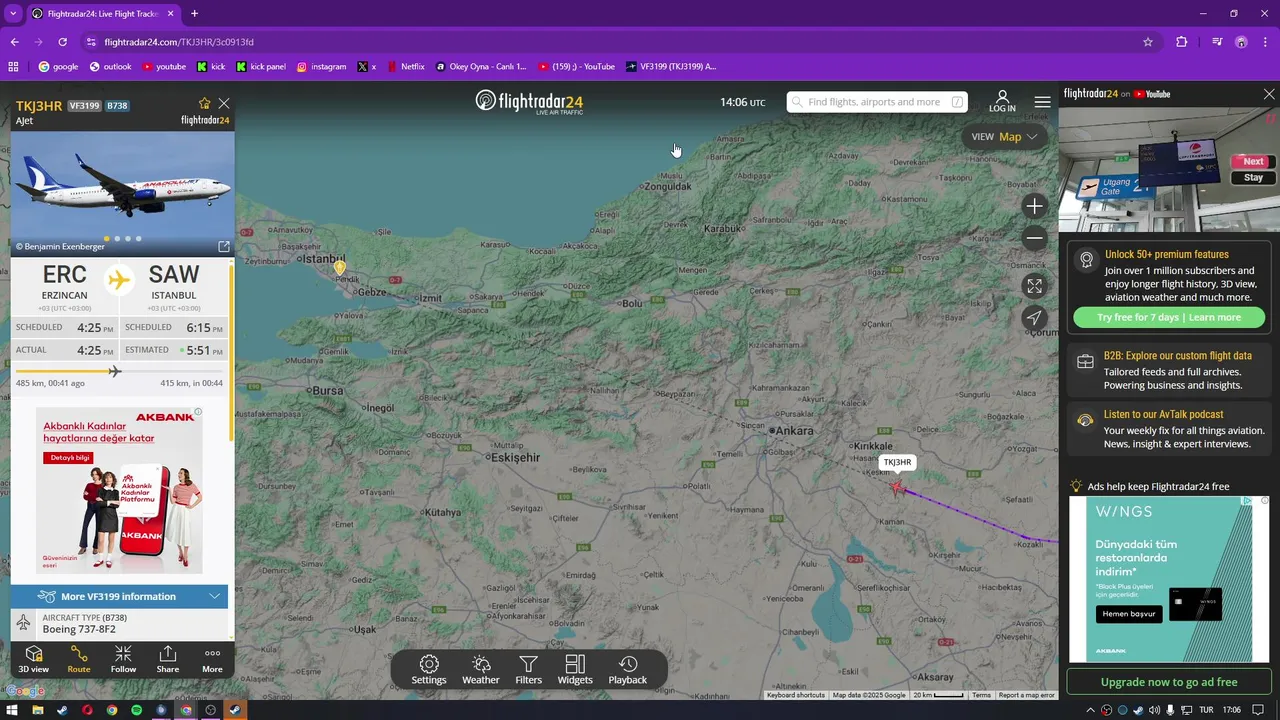Open OBS Studio from the taskbar
1280x720 pixels.
tap(210, 710)
